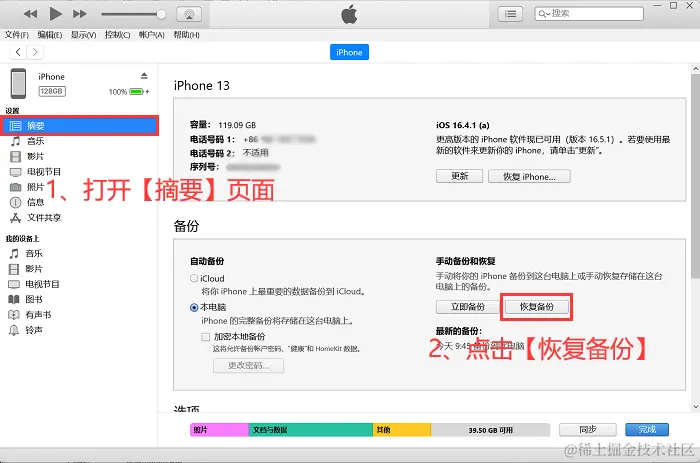The width and height of the screenshot is (700, 463).
Task: Select the iCloud backup radio button
Action: coord(194,278)
